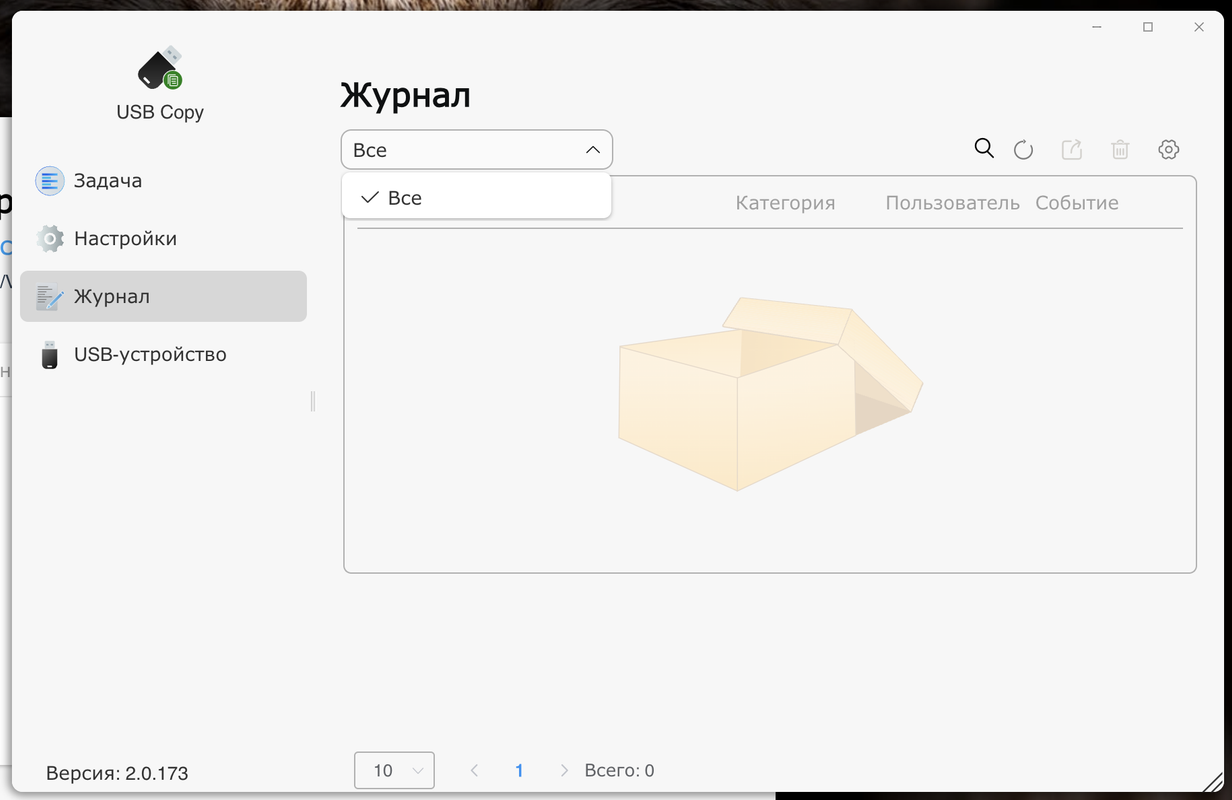Image resolution: width=1232 pixels, height=800 pixels.
Task: Refresh the log list
Action: click(x=1023, y=150)
